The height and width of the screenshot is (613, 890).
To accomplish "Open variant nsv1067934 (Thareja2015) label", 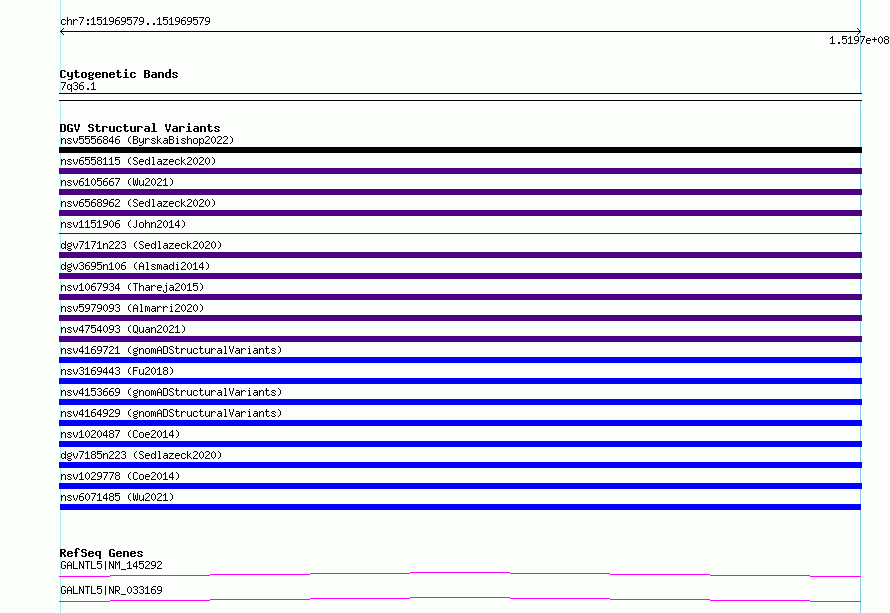I will click(x=132, y=287).
